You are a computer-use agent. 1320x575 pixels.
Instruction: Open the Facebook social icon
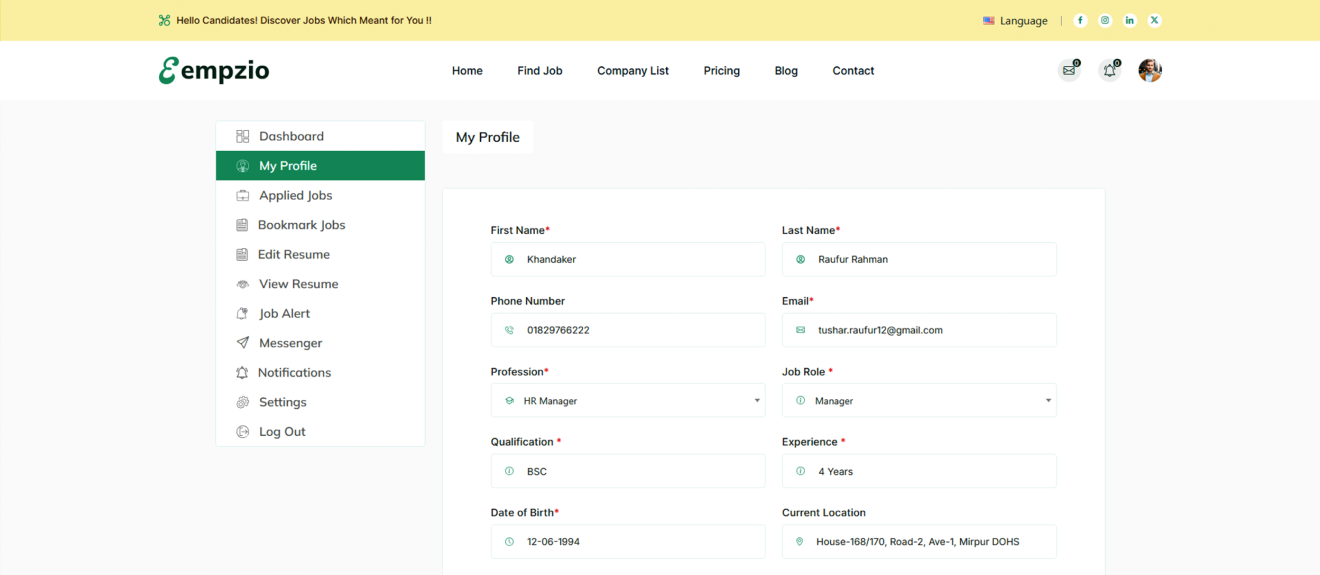(1080, 20)
